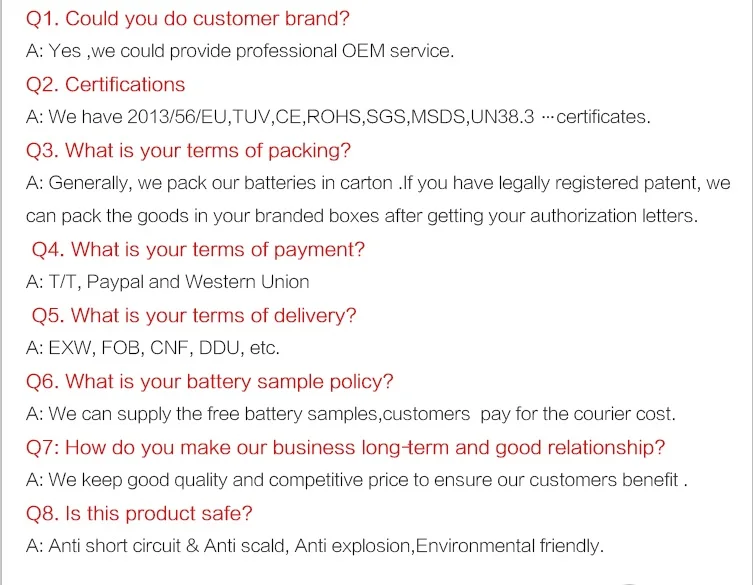Image resolution: width=753 pixels, height=585 pixels.
Task: Click the 'EXW, FOB, CNF, DDU, etc.' answer
Action: click(x=153, y=348)
